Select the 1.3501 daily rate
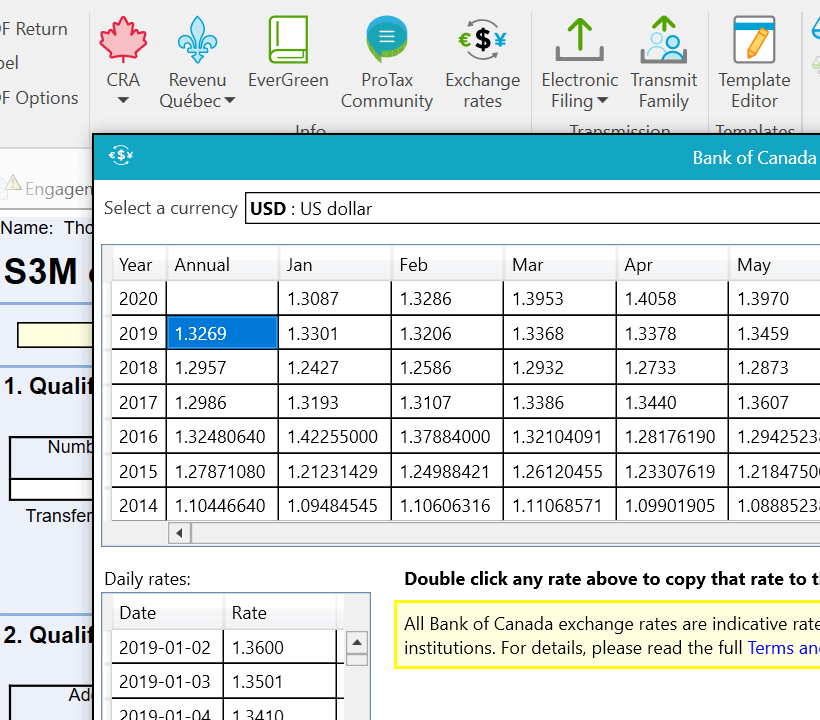This screenshot has width=820, height=720. 280,681
